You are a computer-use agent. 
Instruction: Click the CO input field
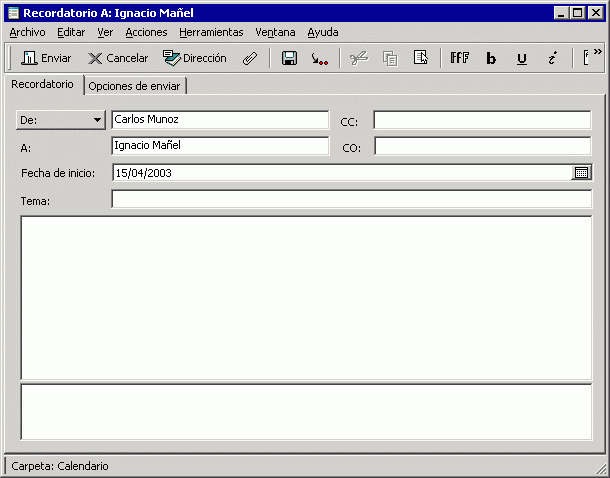tap(482, 146)
